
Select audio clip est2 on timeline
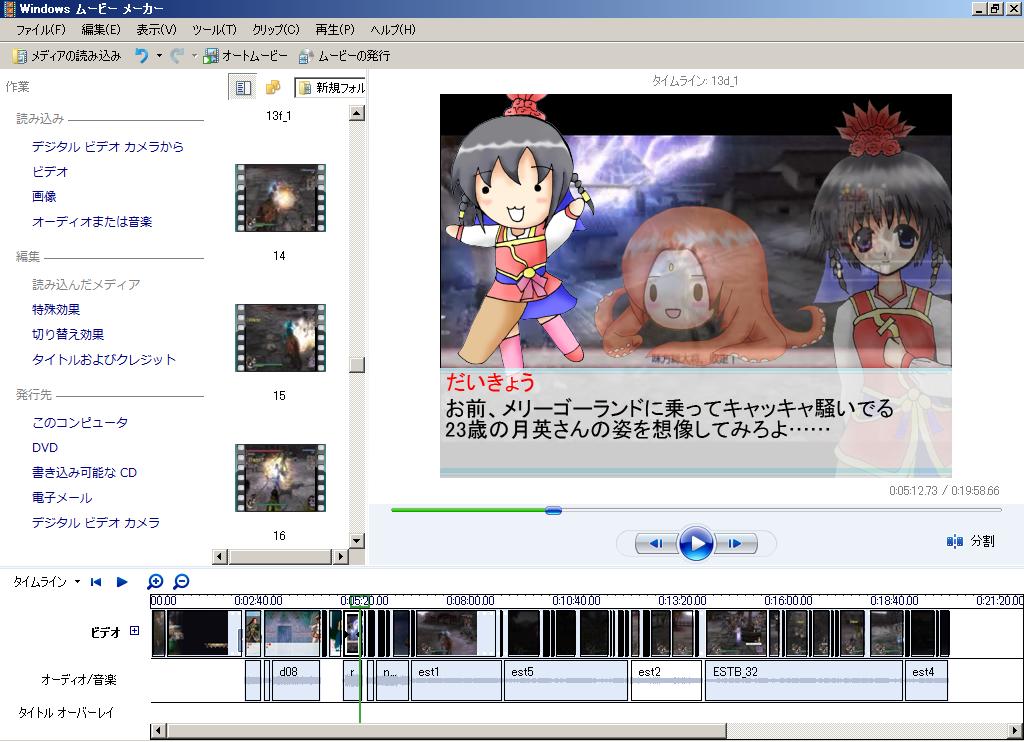click(x=666, y=681)
